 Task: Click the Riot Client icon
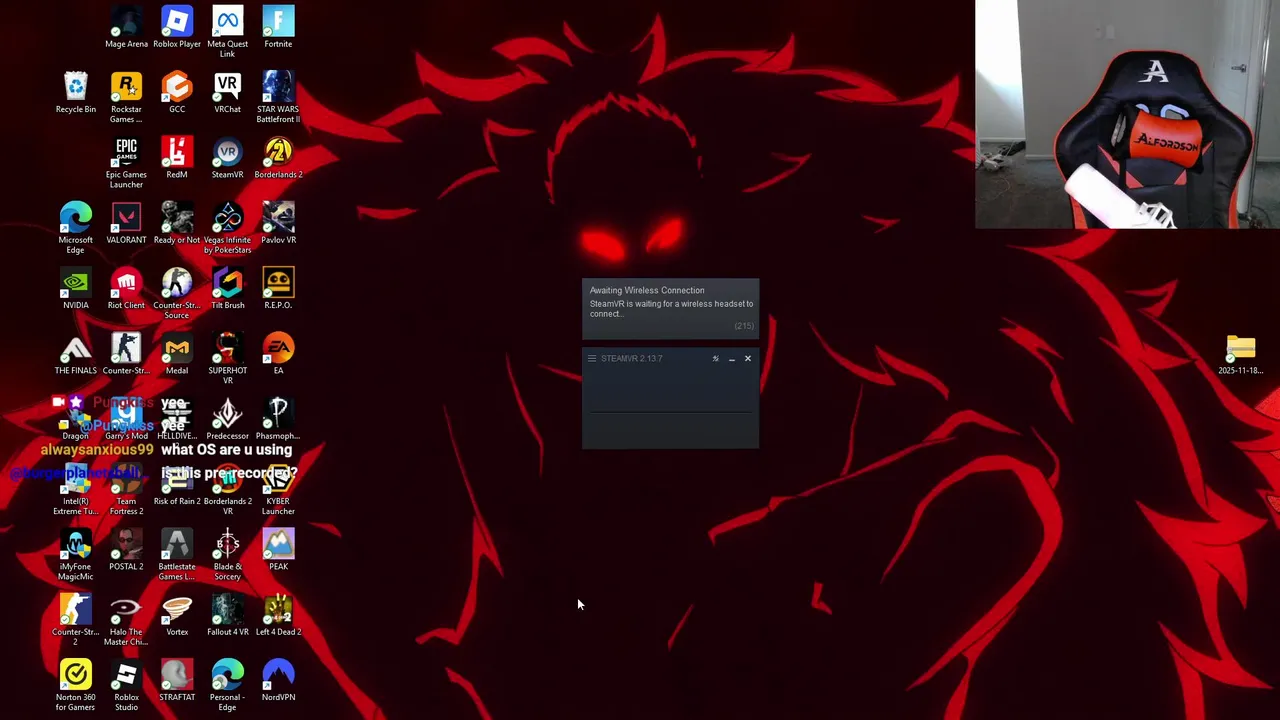point(126,289)
